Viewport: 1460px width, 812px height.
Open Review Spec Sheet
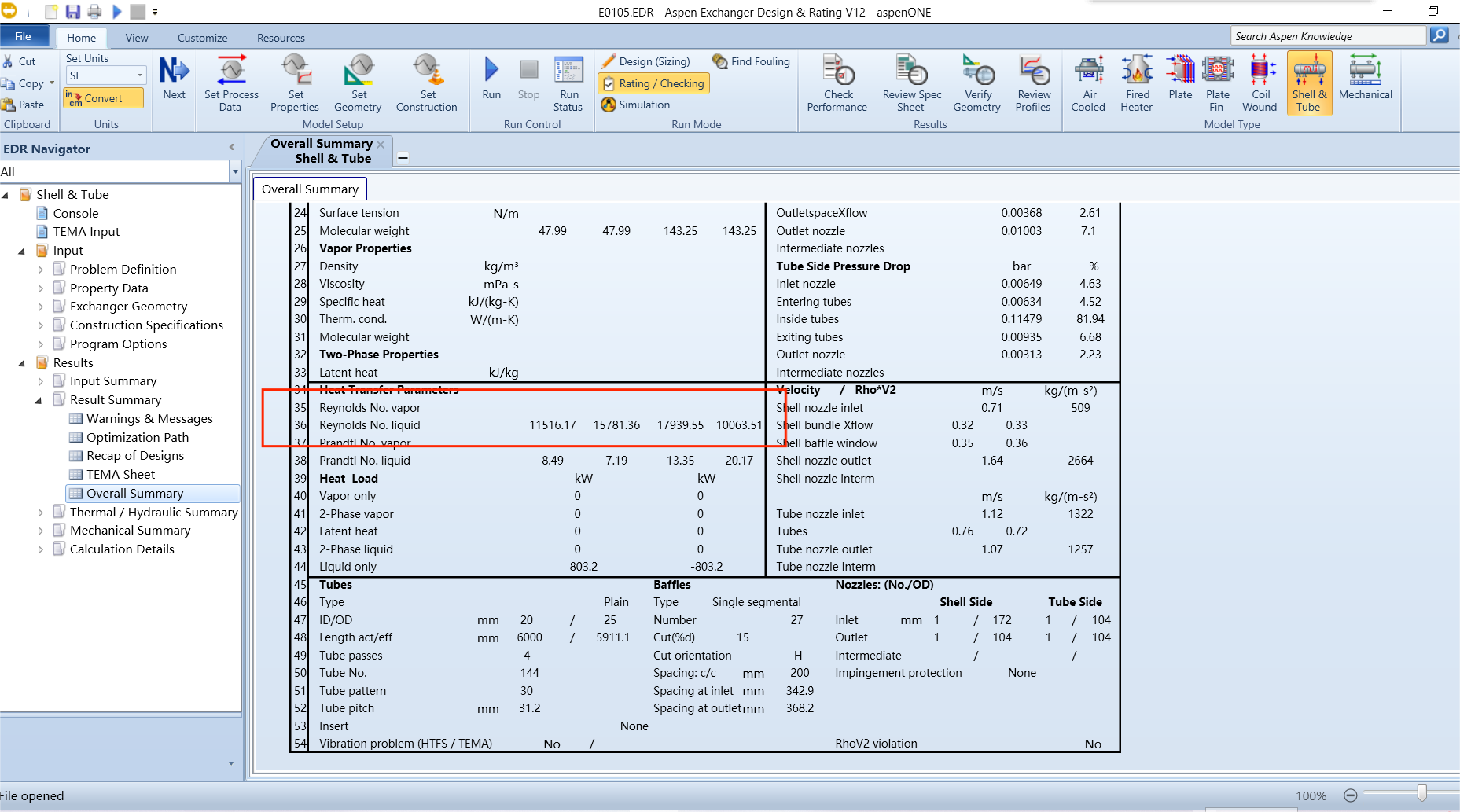point(912,84)
